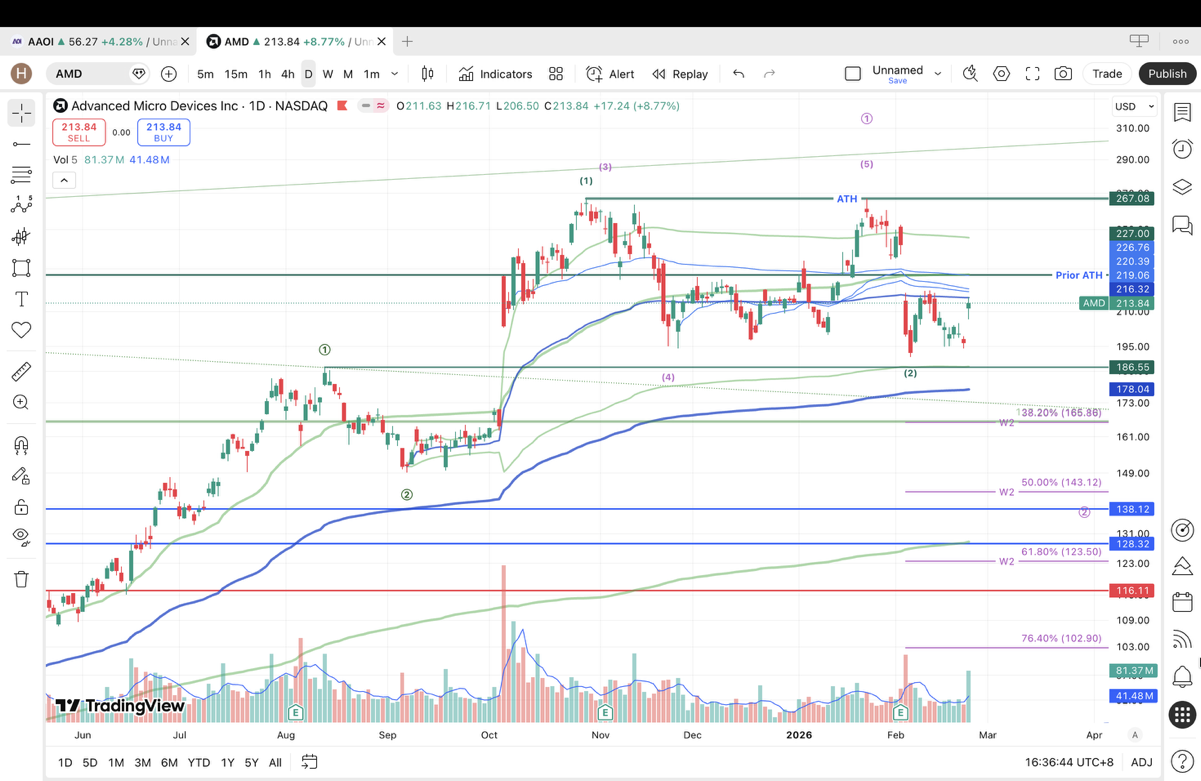Open the alerts clock panel
This screenshot has height=781, width=1201.
1182,149
